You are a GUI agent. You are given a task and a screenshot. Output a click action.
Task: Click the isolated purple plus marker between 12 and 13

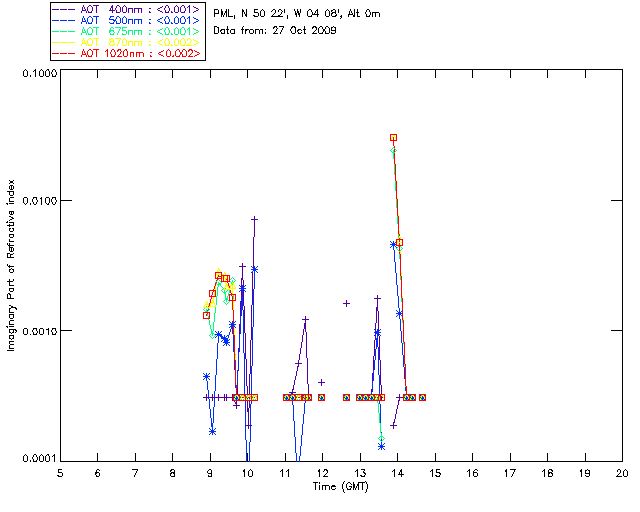(347, 303)
